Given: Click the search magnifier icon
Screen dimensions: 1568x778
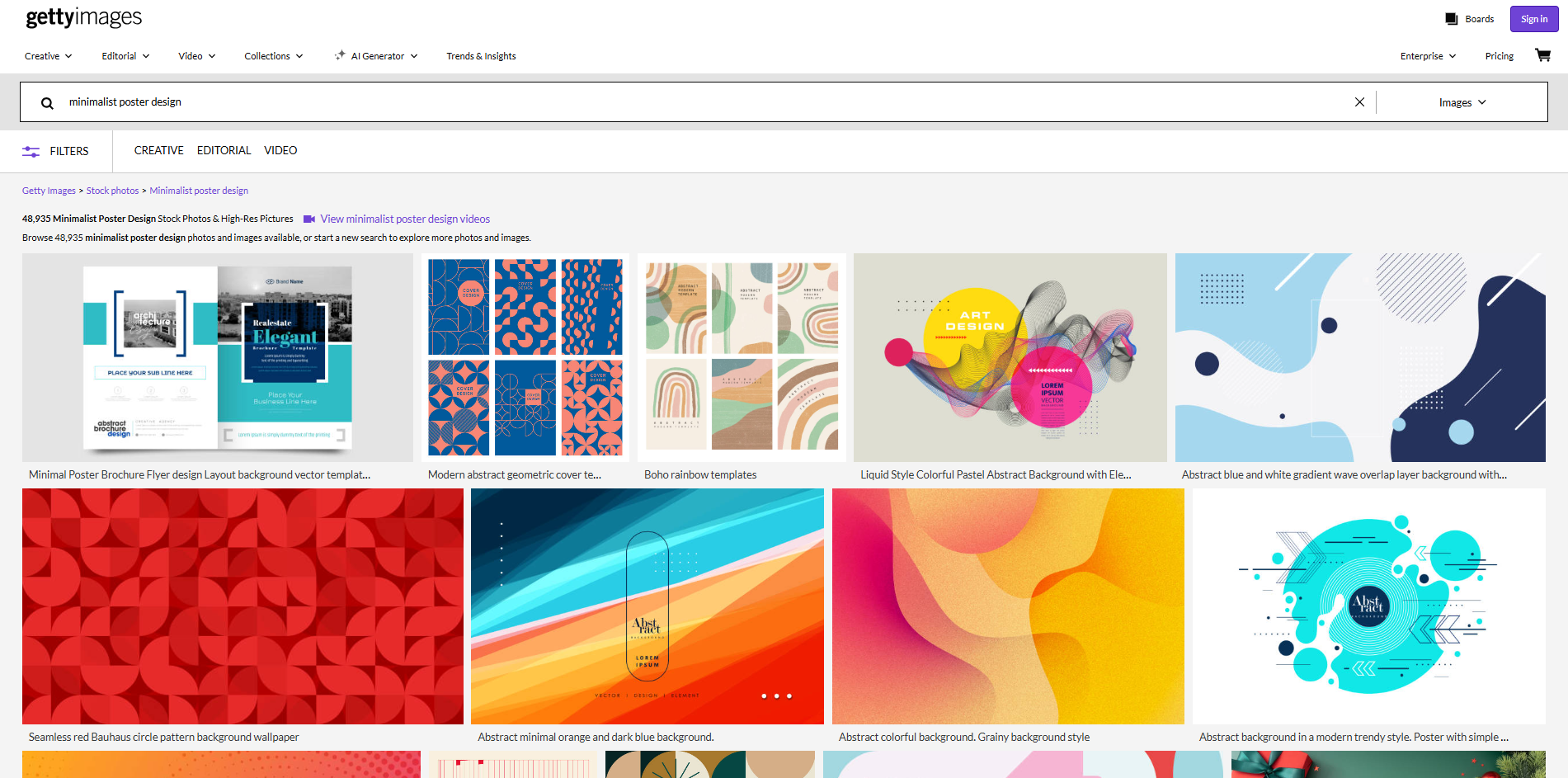Looking at the screenshot, I should tap(46, 101).
